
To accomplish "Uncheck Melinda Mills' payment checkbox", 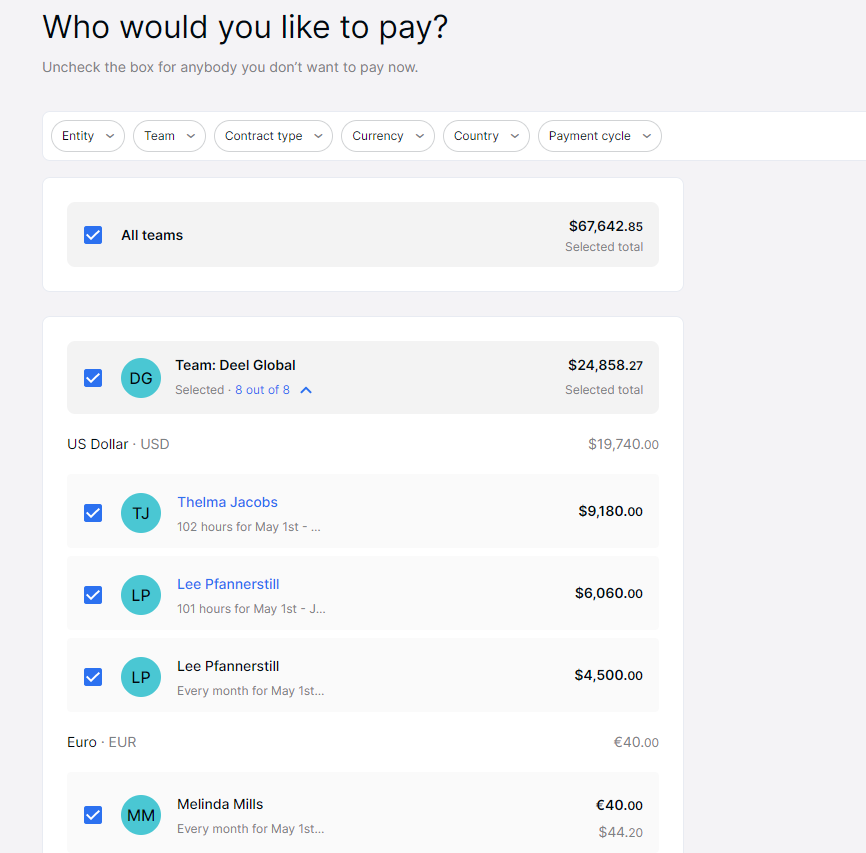I will pyautogui.click(x=92, y=814).
